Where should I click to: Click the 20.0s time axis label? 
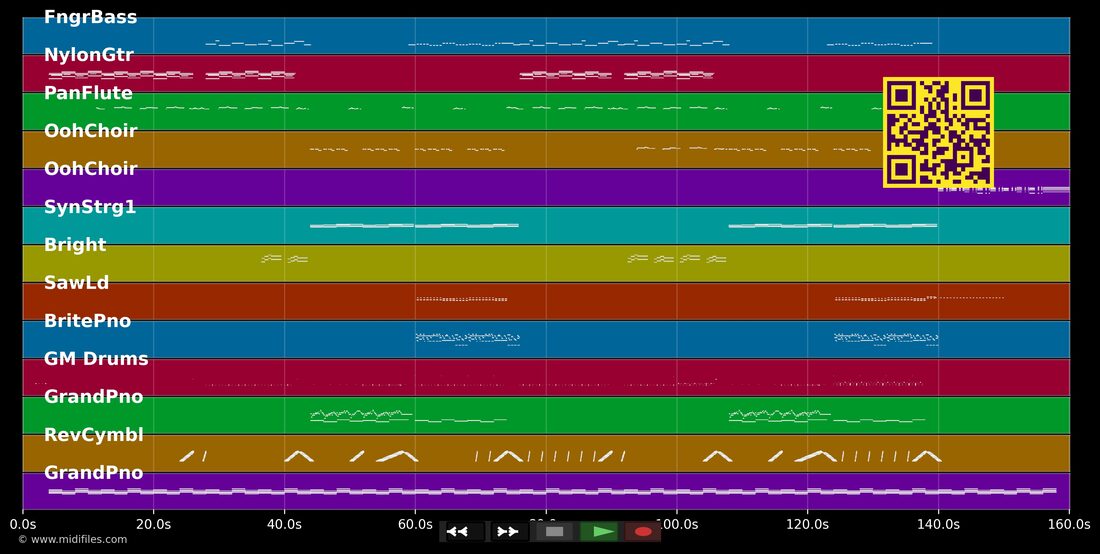pos(154,525)
